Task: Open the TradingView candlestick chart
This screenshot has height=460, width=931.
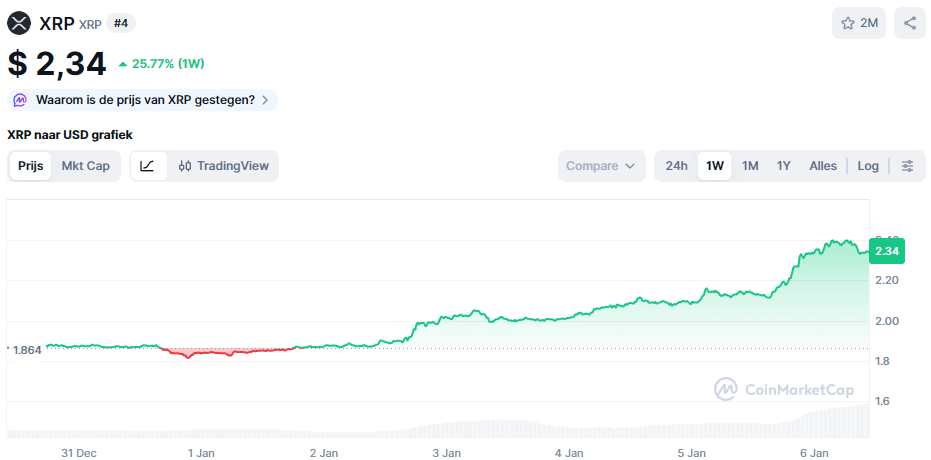Action: (223, 166)
